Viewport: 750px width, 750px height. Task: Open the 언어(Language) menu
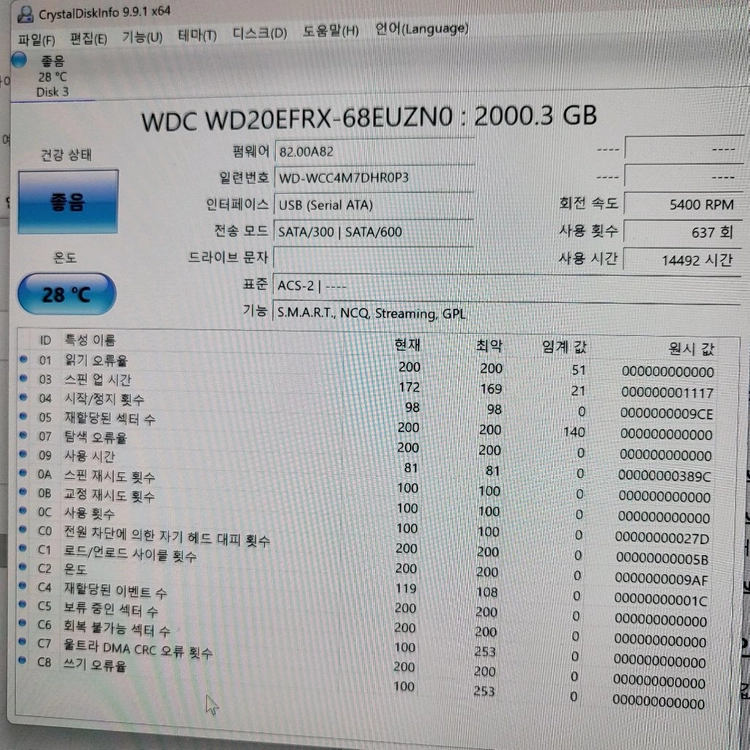(421, 29)
